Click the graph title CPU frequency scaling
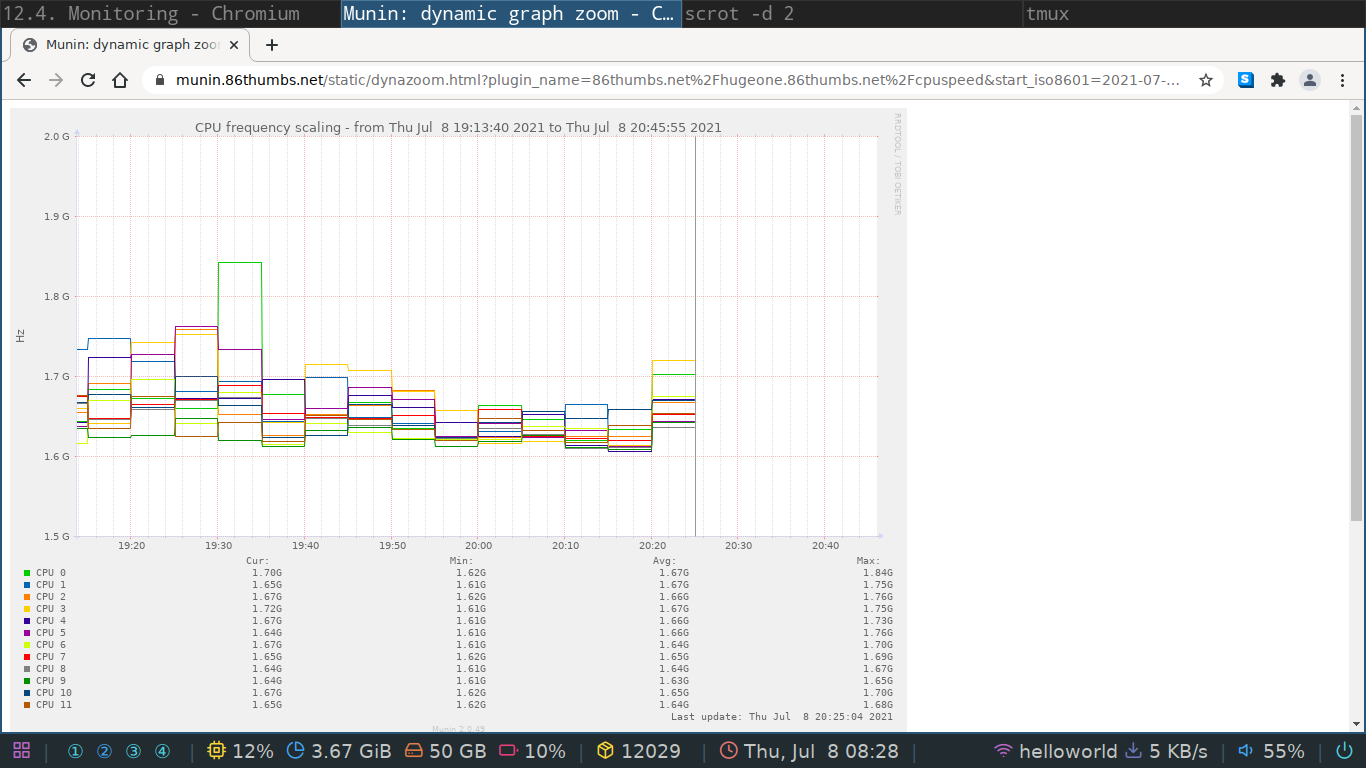1366x768 pixels. [458, 127]
